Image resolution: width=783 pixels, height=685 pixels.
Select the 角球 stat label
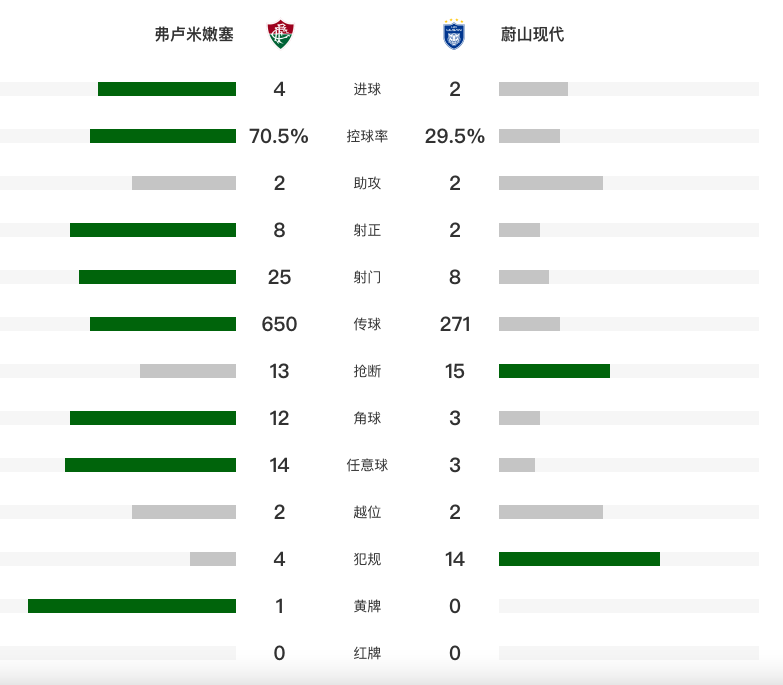[367, 418]
